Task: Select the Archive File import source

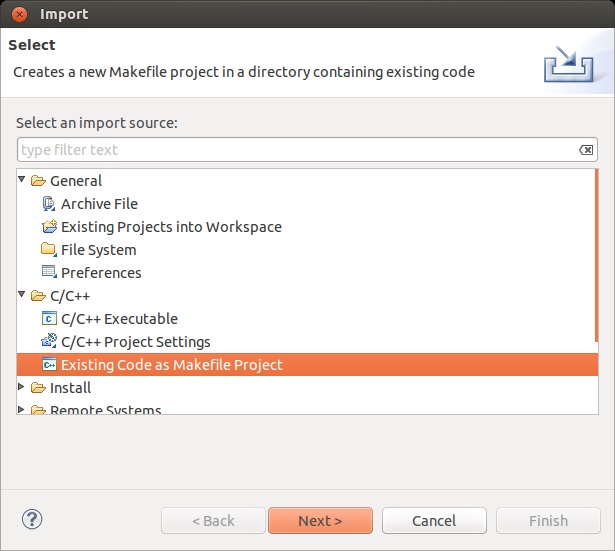Action: [99, 204]
